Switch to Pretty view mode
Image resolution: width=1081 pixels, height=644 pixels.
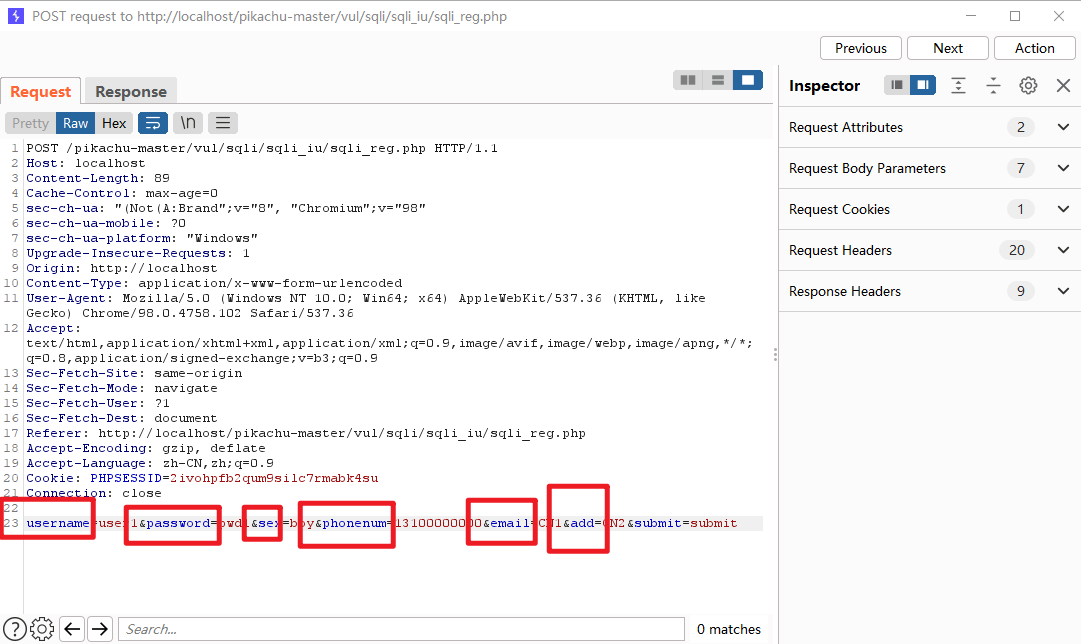pyautogui.click(x=30, y=123)
